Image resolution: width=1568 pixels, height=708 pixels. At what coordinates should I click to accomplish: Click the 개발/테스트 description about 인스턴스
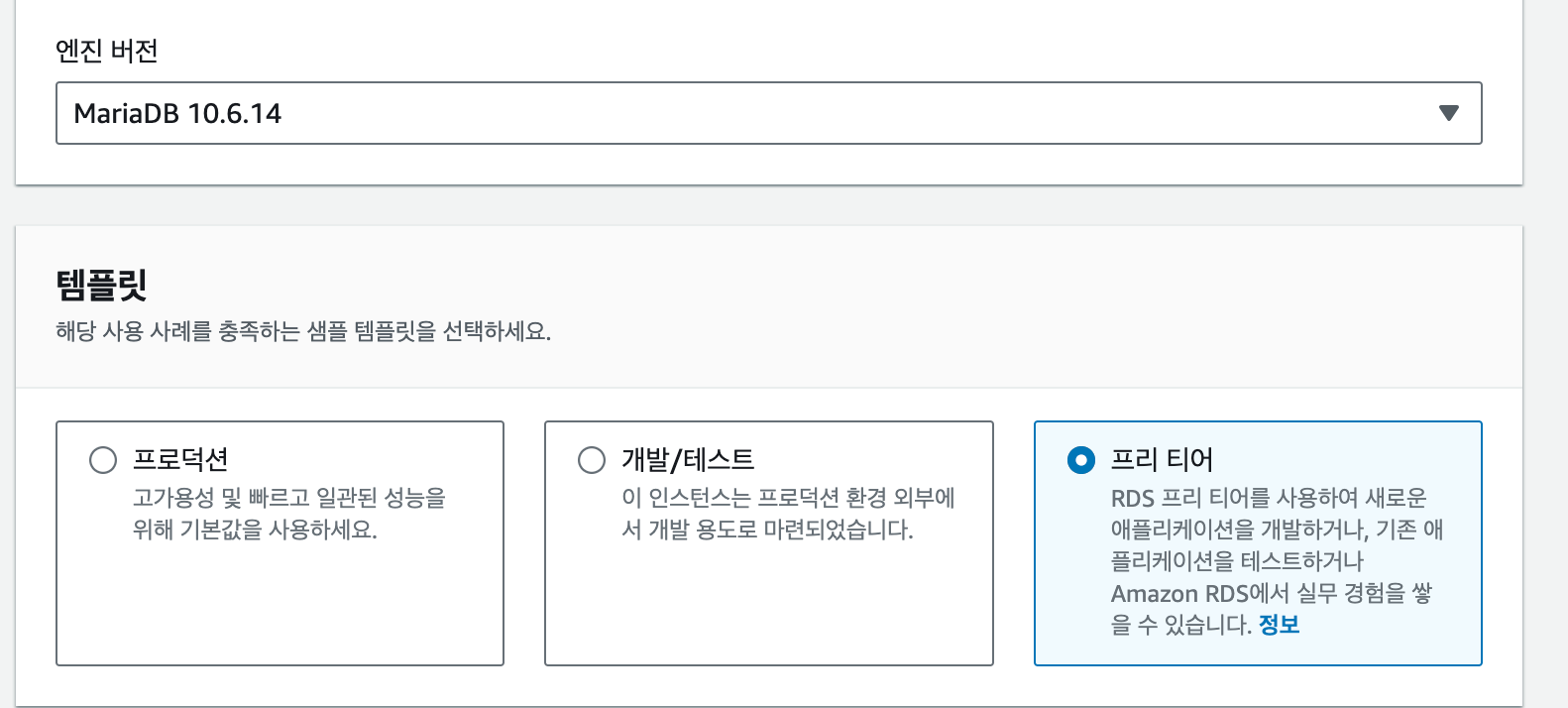(788, 514)
